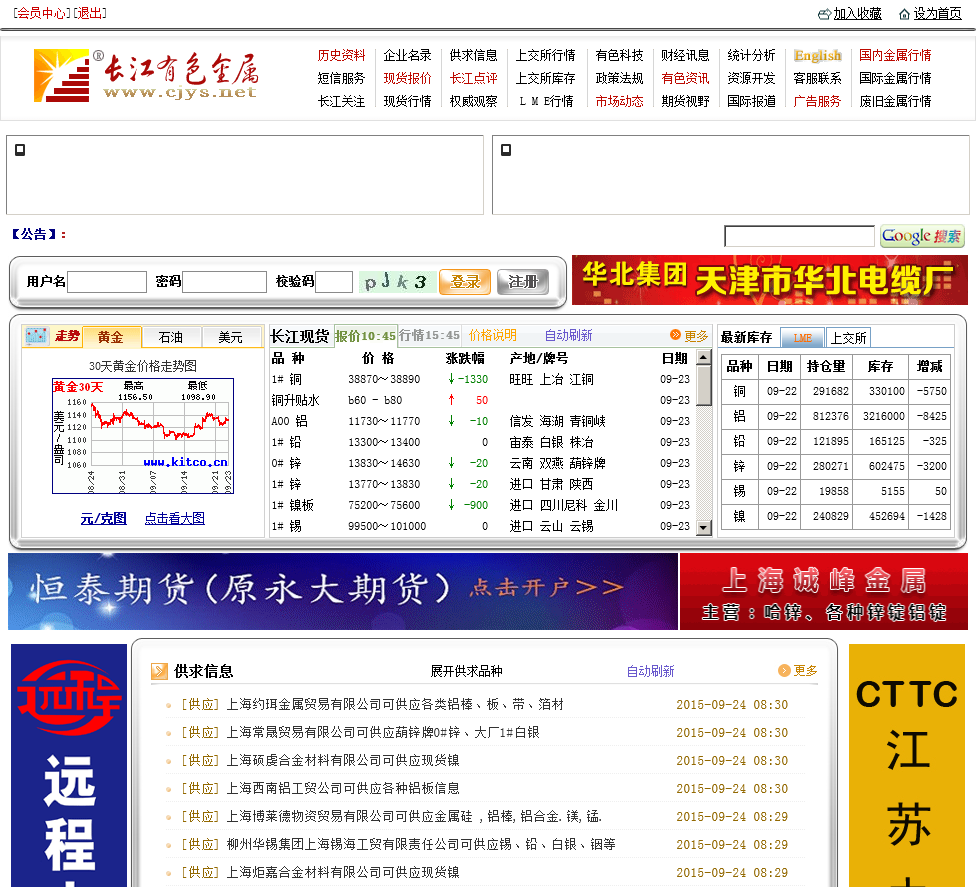The width and height of the screenshot is (976, 887).
Task: Open the 远程 blue side banner
Action: click(x=69, y=766)
